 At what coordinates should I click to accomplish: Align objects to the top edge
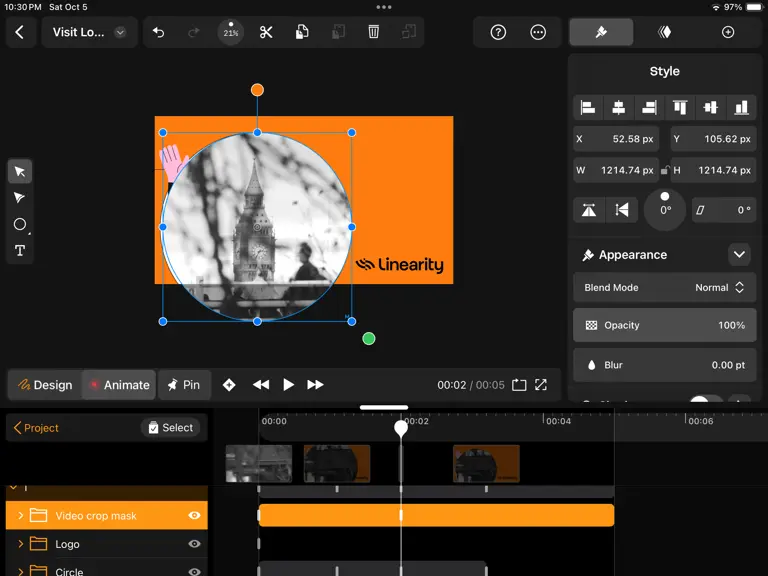point(680,107)
